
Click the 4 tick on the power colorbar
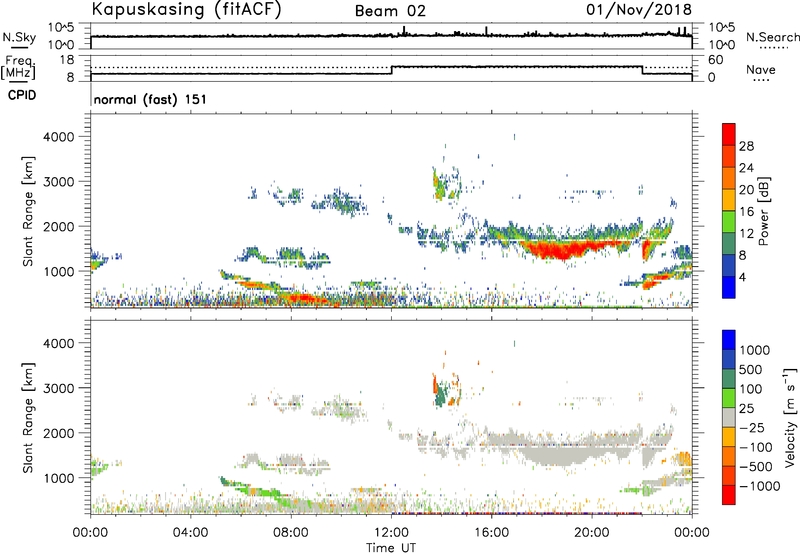click(x=742, y=277)
